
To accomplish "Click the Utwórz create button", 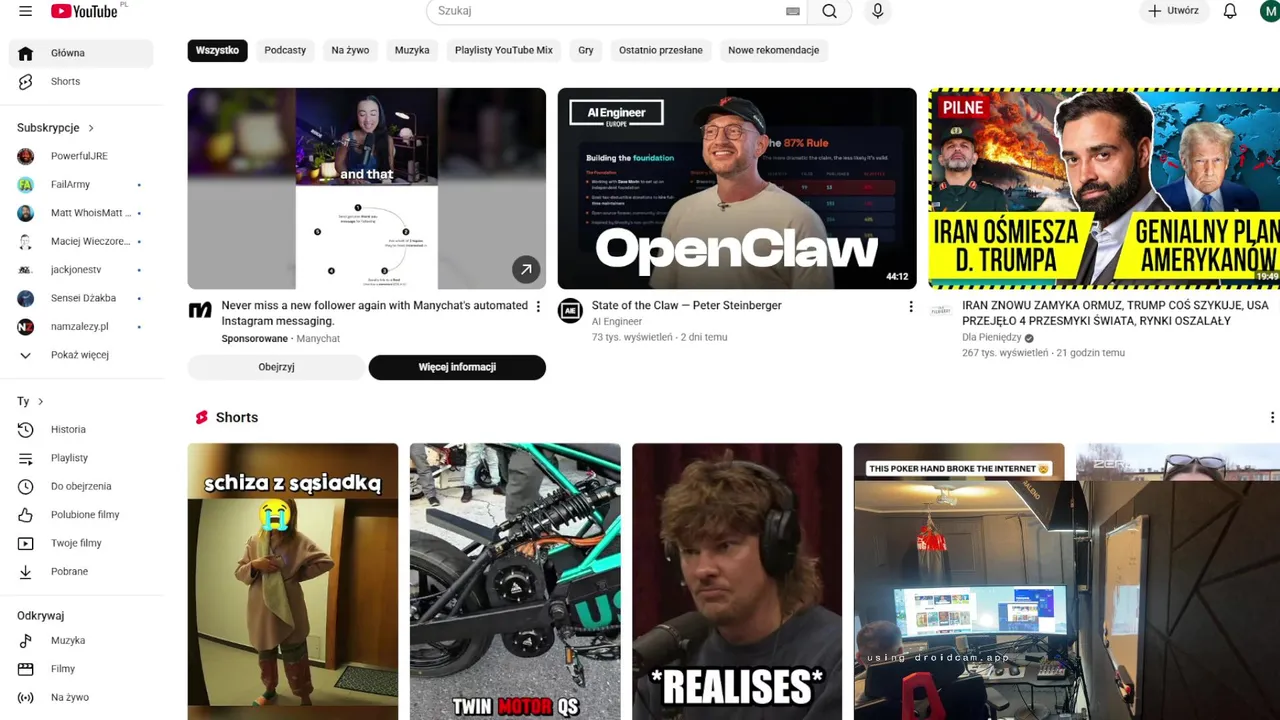I will (x=1174, y=11).
